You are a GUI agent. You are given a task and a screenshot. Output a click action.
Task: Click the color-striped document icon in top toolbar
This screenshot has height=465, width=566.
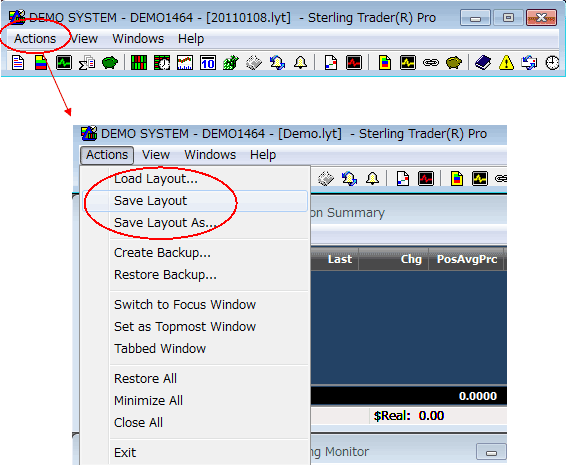click(x=41, y=63)
